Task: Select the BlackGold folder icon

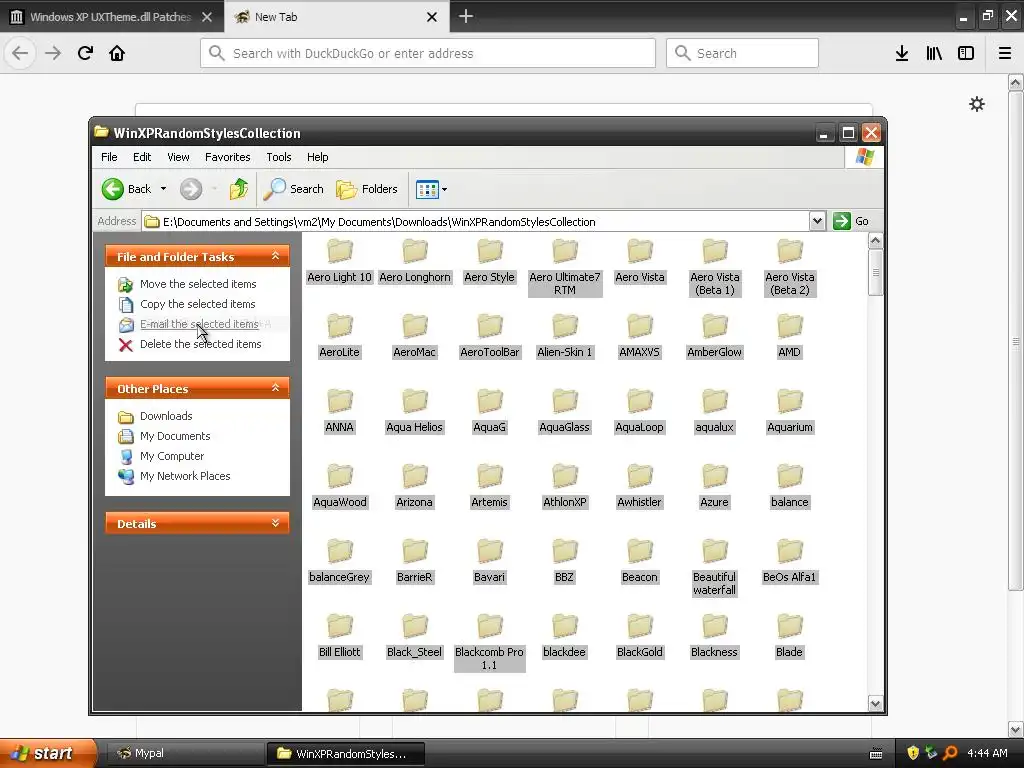Action: (640, 627)
